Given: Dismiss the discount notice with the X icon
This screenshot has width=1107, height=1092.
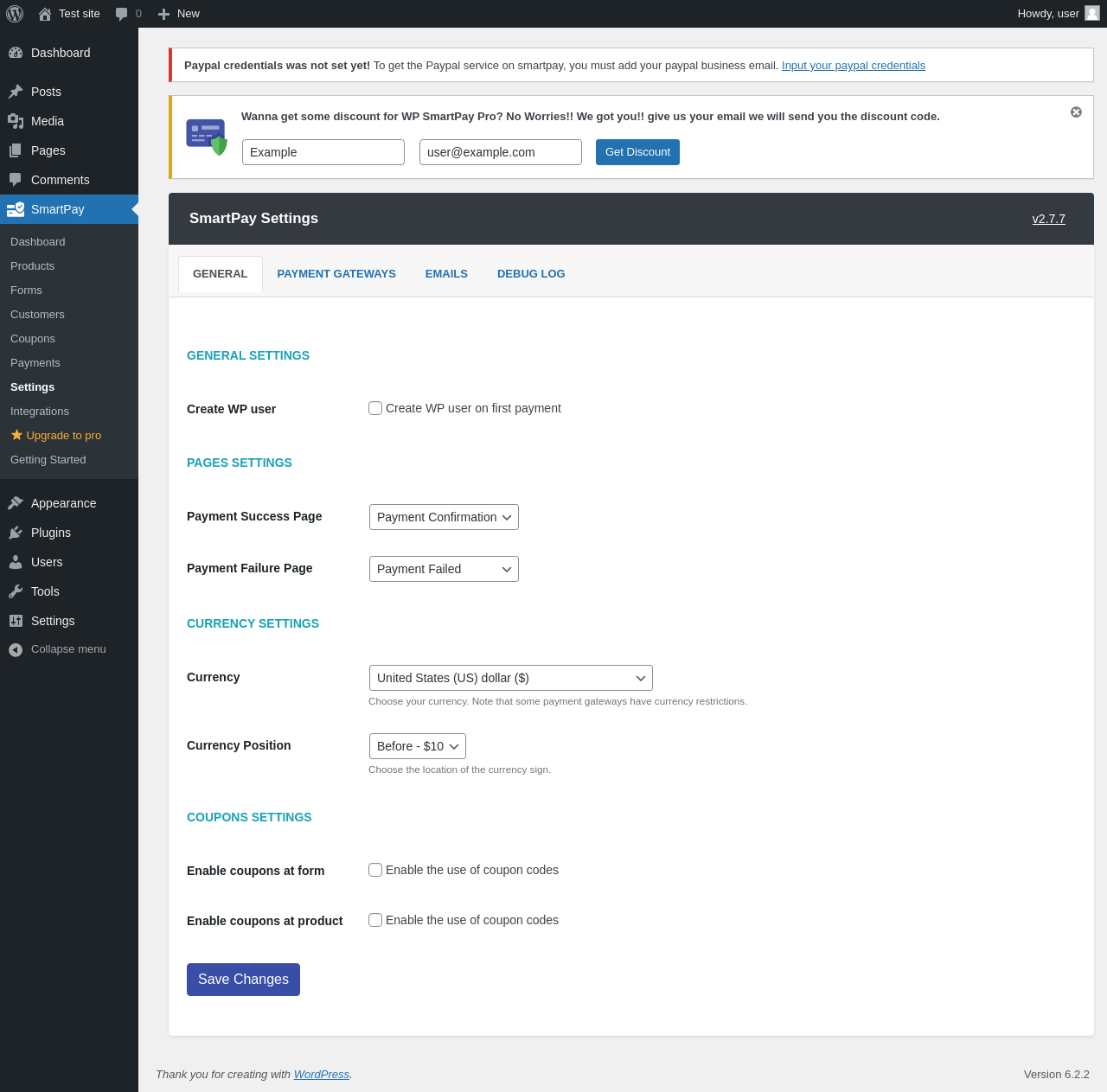Looking at the screenshot, I should point(1076,112).
